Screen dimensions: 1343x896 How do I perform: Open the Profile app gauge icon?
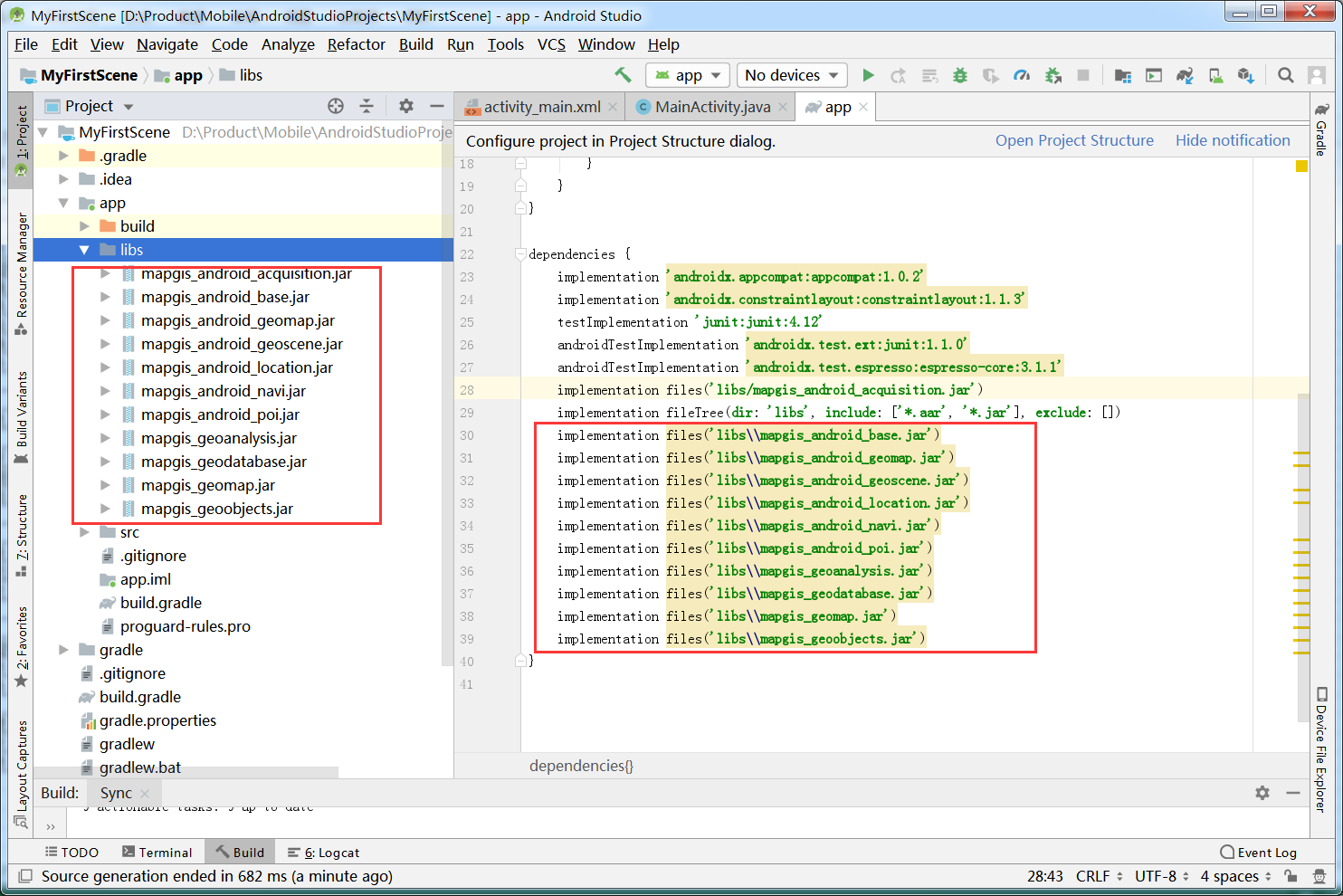[1022, 75]
